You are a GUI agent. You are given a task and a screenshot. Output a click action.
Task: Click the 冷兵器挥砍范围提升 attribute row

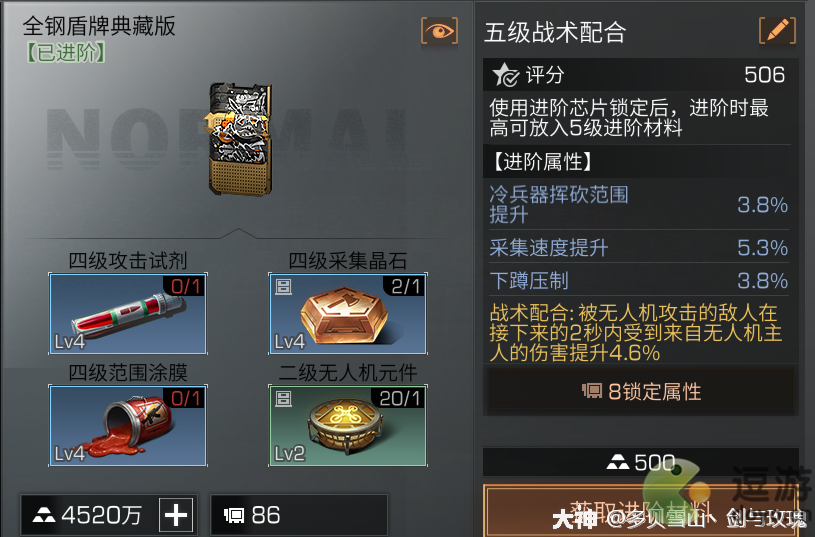[638, 204]
